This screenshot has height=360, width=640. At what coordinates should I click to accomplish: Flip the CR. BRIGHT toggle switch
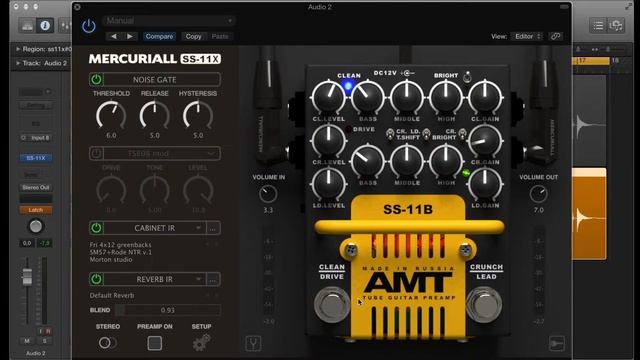click(462, 133)
